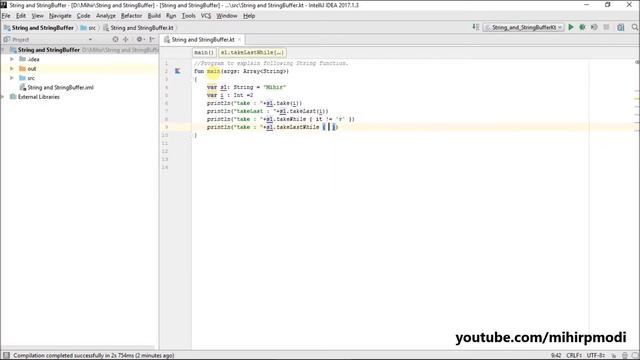
Task: Run with Coverage icon in toolbar
Action: pos(594,27)
